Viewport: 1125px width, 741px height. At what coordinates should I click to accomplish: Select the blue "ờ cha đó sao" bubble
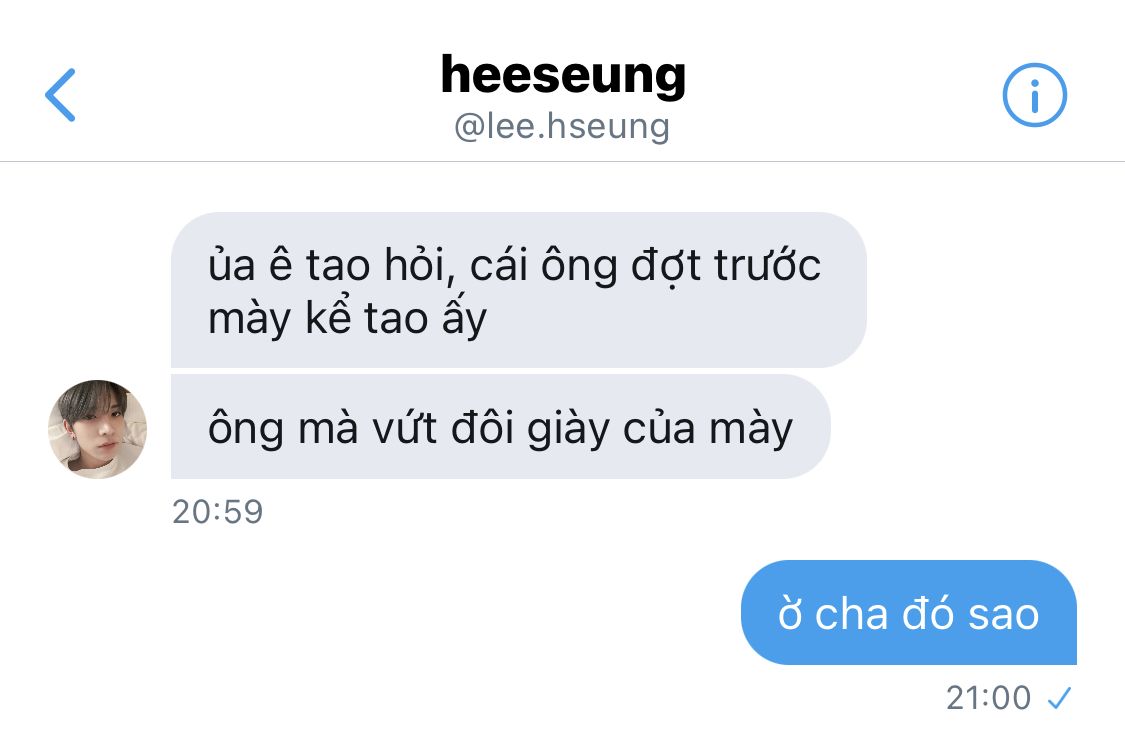coord(908,613)
